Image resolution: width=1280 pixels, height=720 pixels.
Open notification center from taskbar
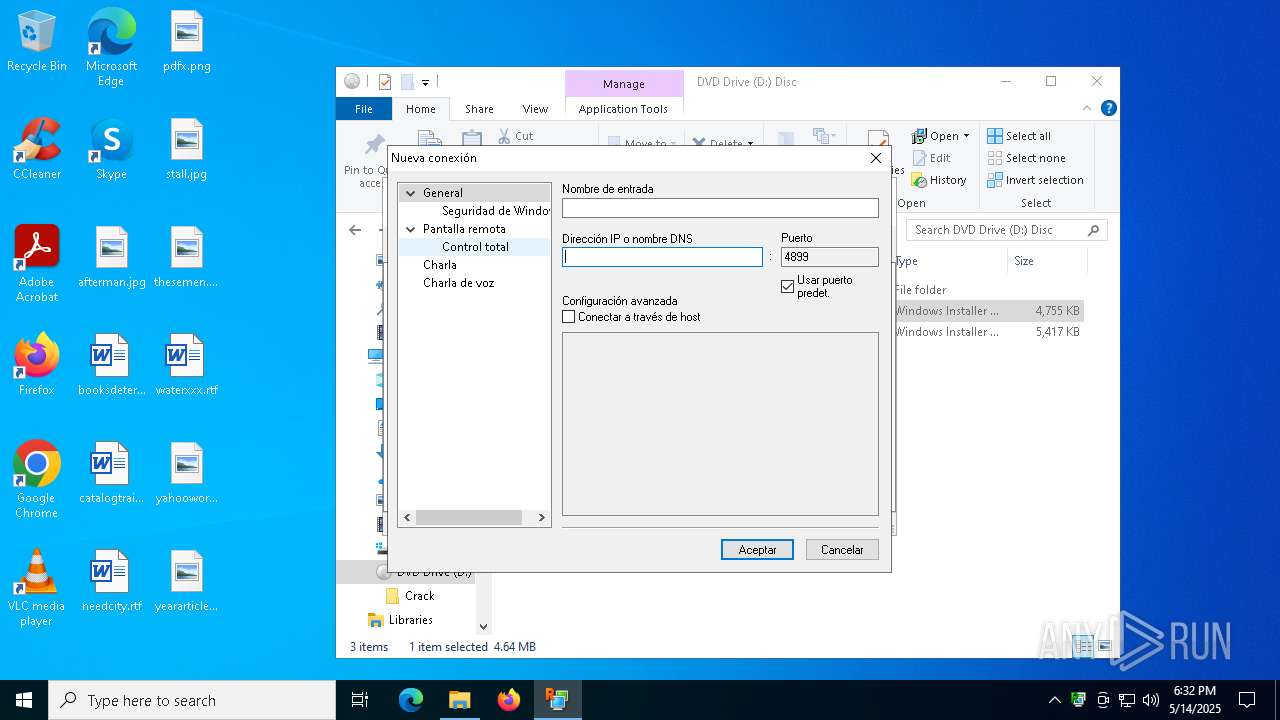(x=1247, y=700)
